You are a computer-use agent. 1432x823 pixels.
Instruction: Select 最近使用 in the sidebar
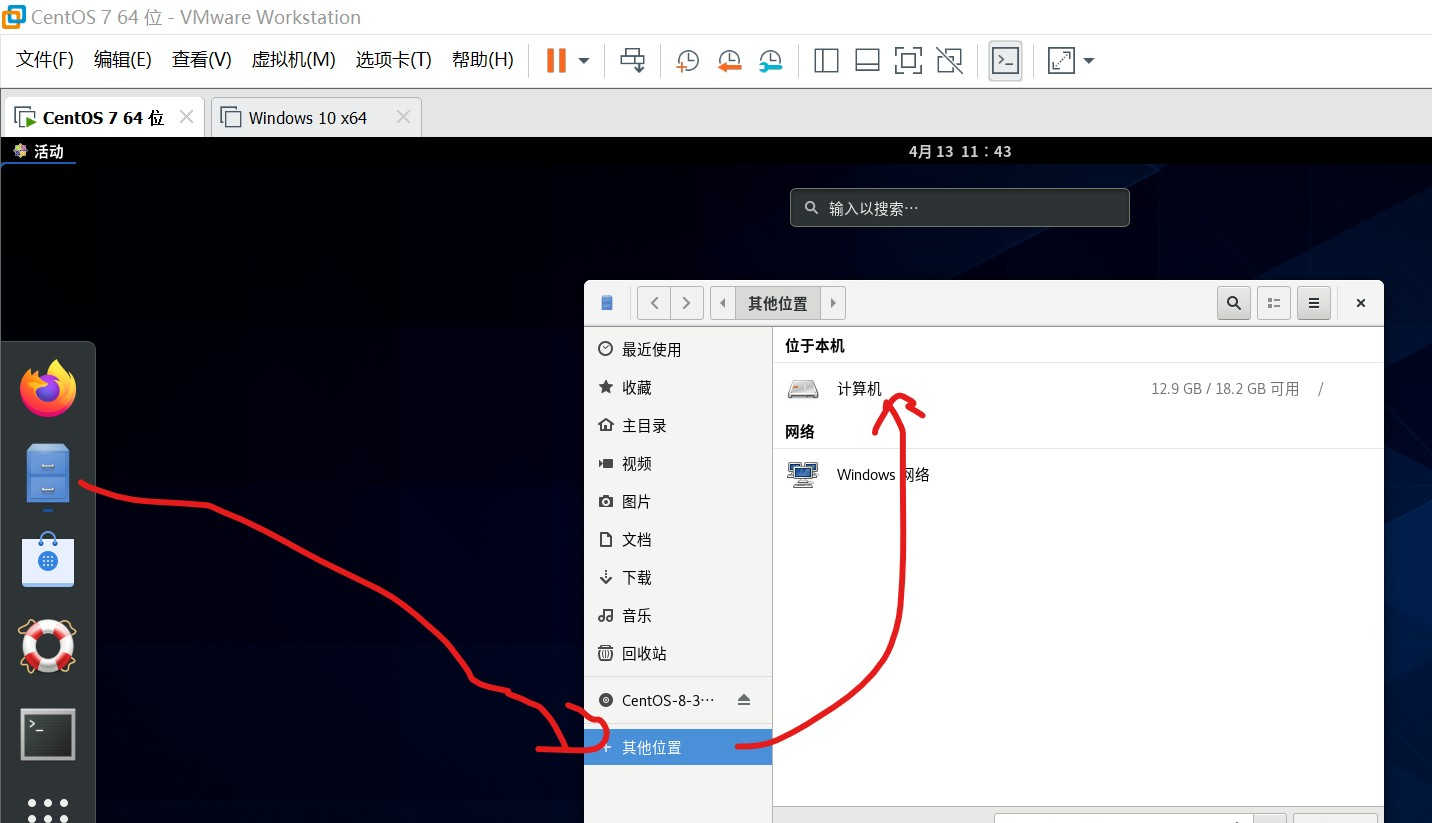click(678, 349)
